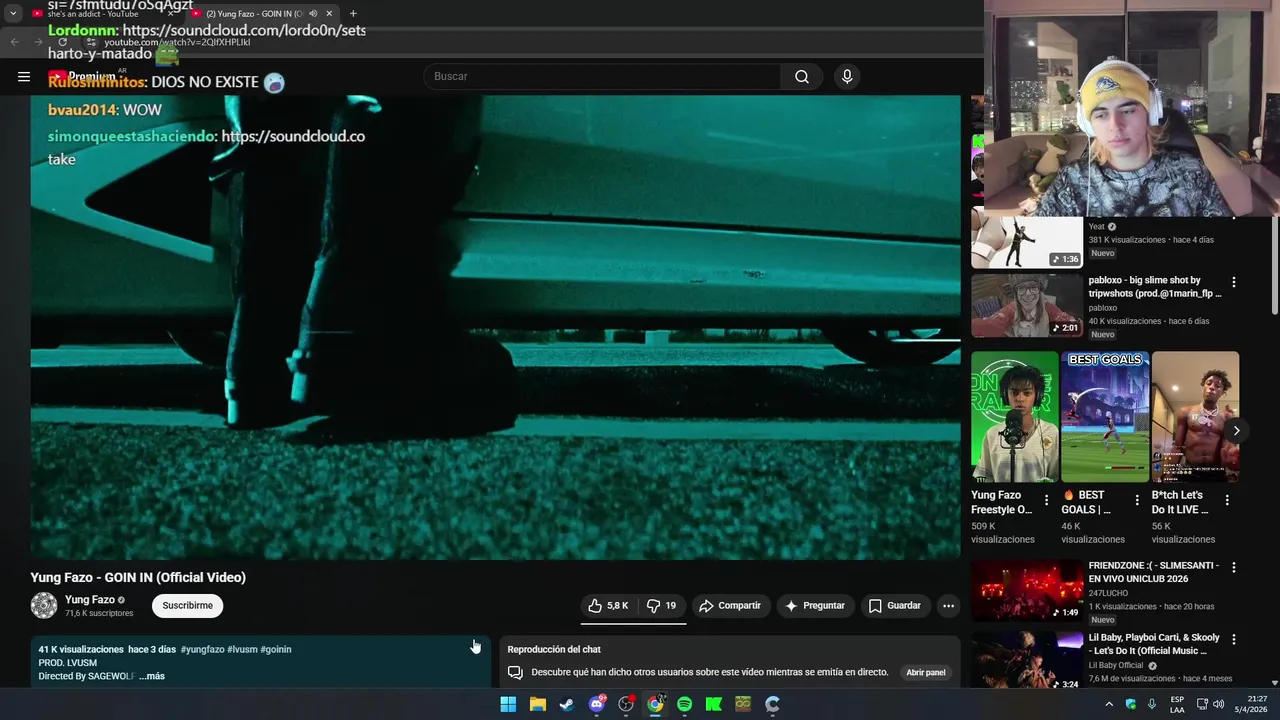The height and width of the screenshot is (720, 1280).
Task: Launch Steam from the taskbar
Action: 567,704
